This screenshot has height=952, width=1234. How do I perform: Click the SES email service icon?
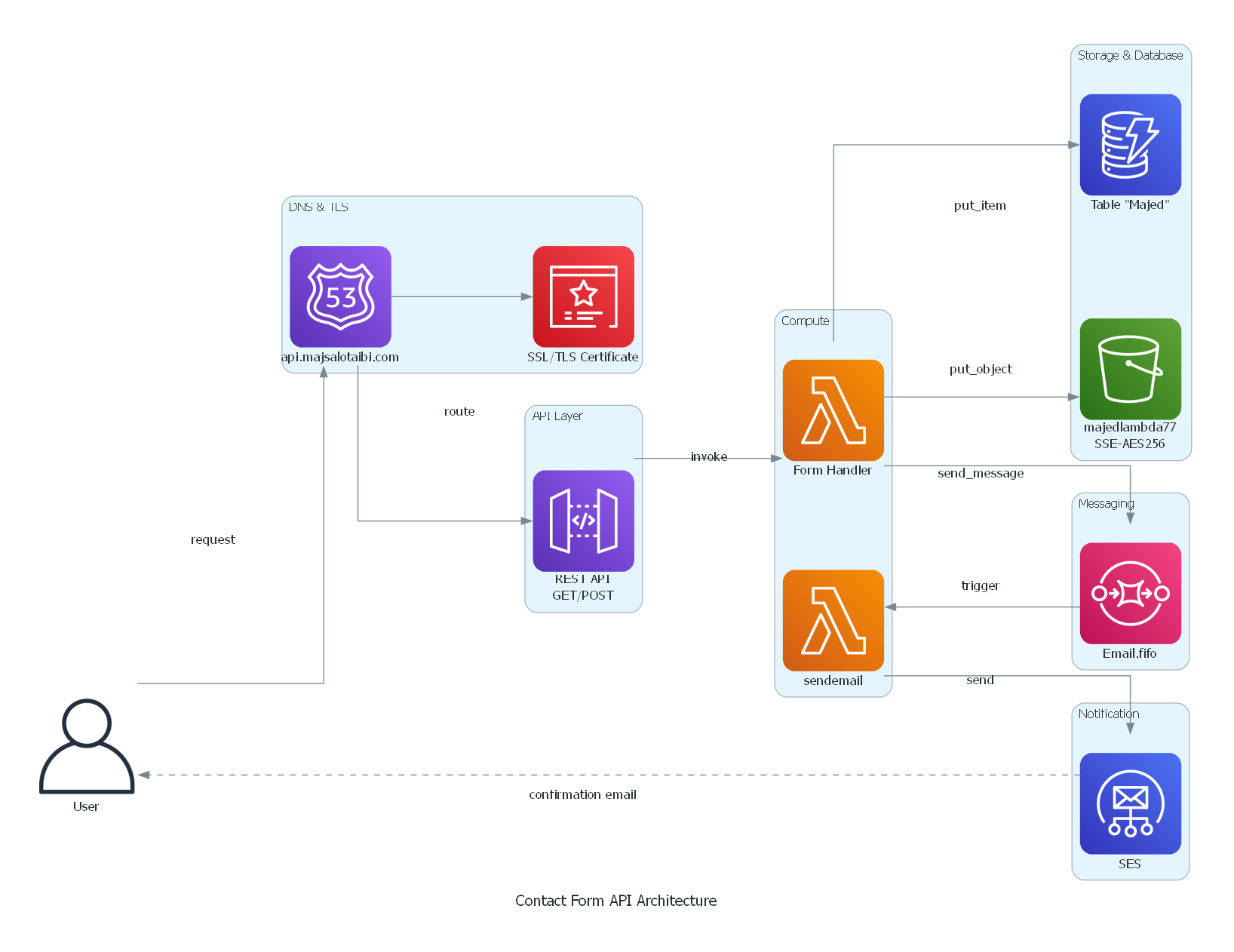coord(1130,803)
